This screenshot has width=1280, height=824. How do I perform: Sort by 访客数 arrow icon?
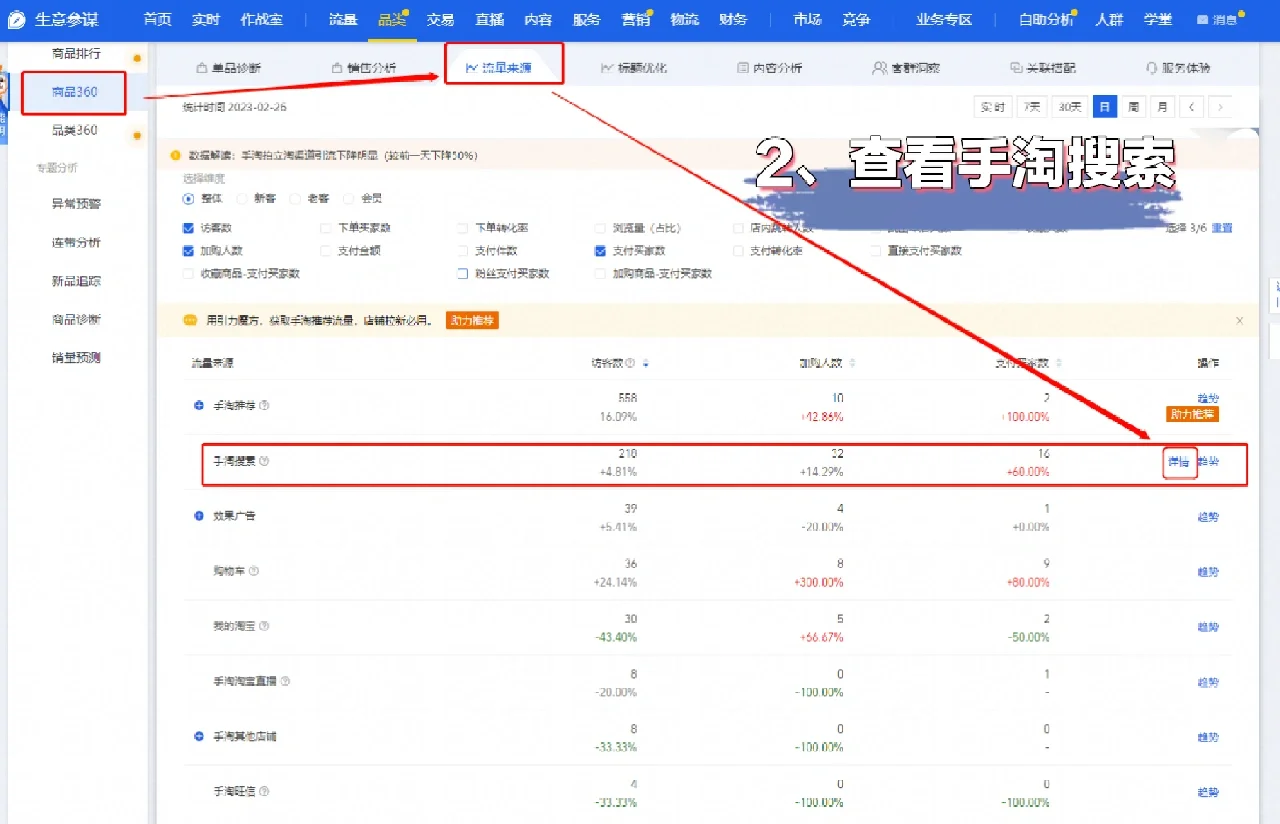tap(645, 363)
